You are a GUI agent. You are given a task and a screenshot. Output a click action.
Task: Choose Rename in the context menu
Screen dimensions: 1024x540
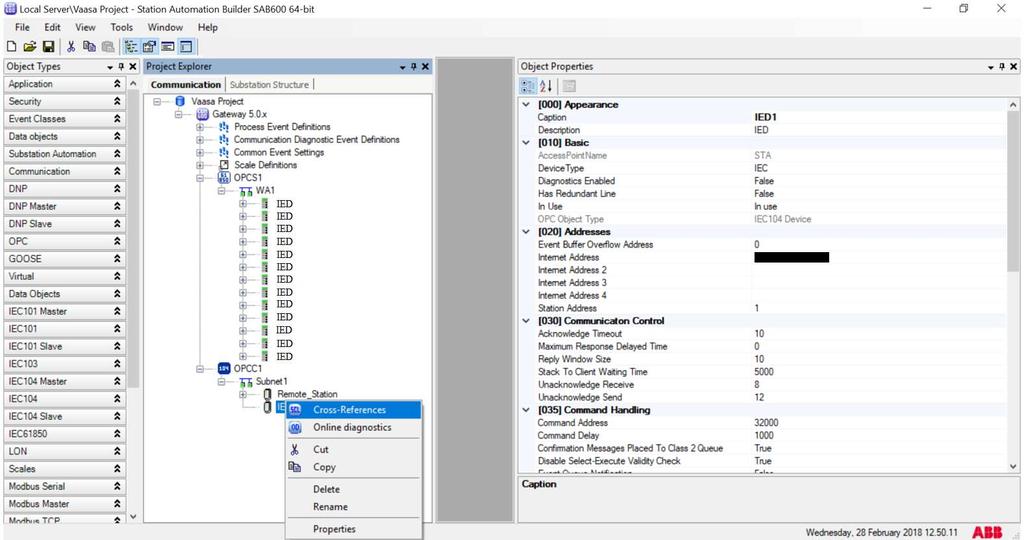point(353,507)
